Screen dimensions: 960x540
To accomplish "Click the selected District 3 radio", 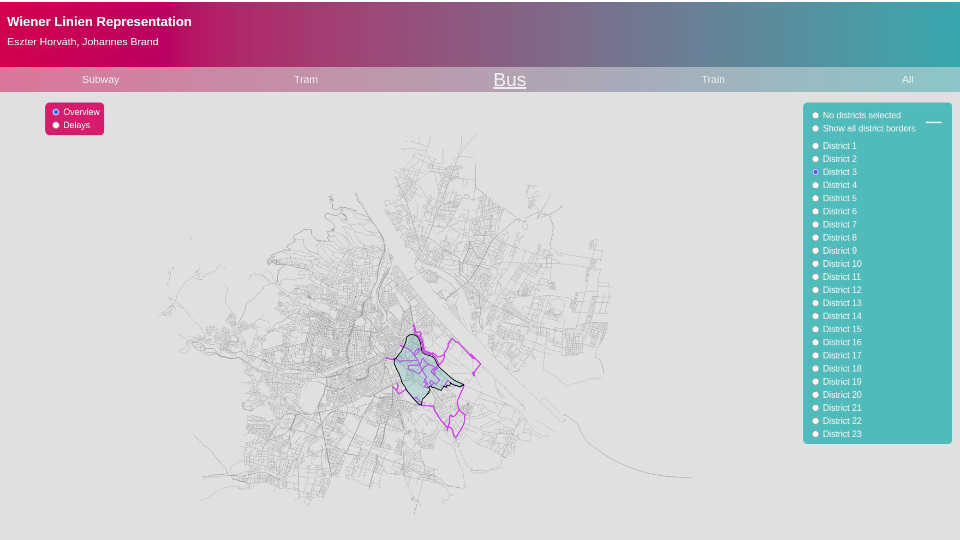I will click(x=816, y=172).
